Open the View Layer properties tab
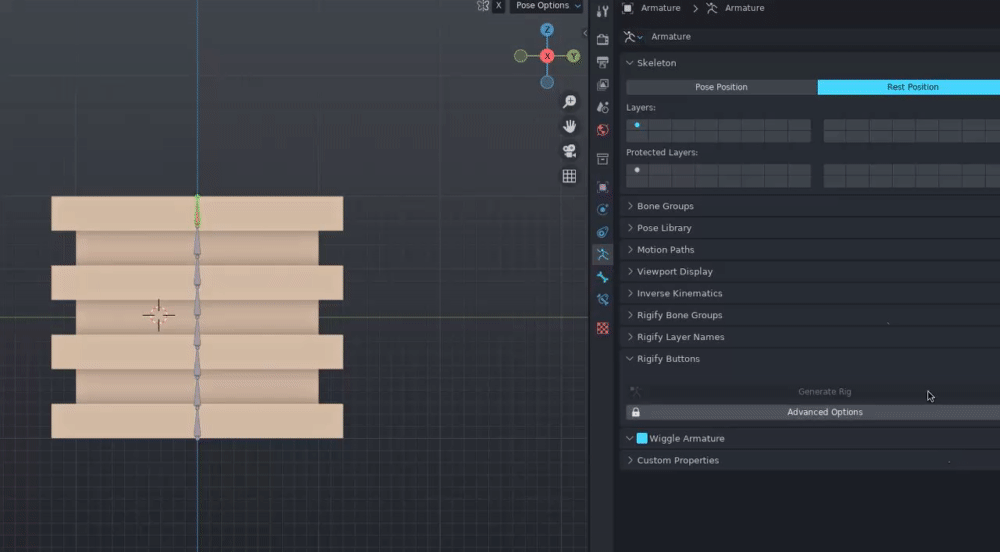 603,85
